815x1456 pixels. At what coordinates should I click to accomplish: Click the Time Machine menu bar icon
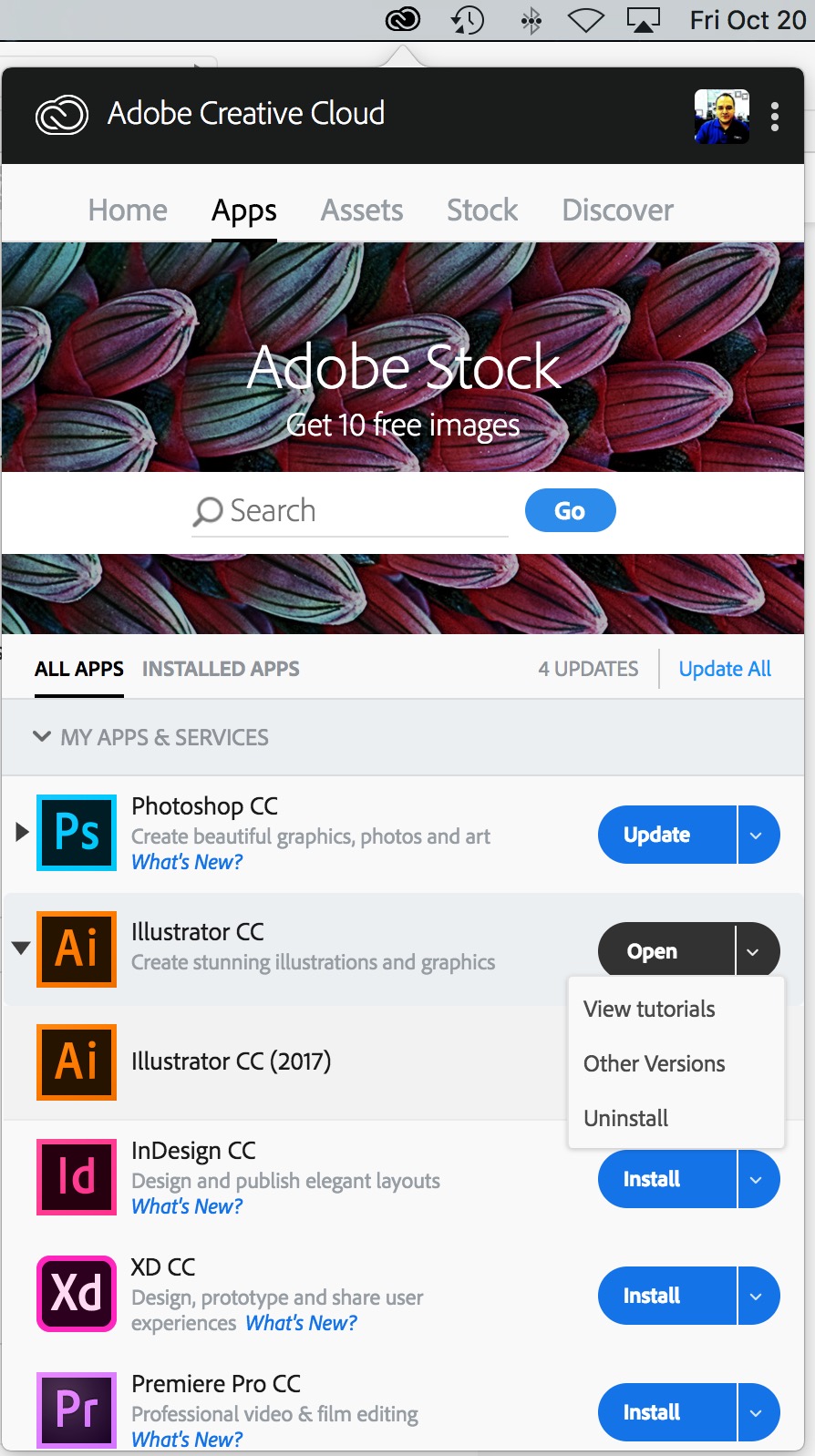[x=468, y=20]
